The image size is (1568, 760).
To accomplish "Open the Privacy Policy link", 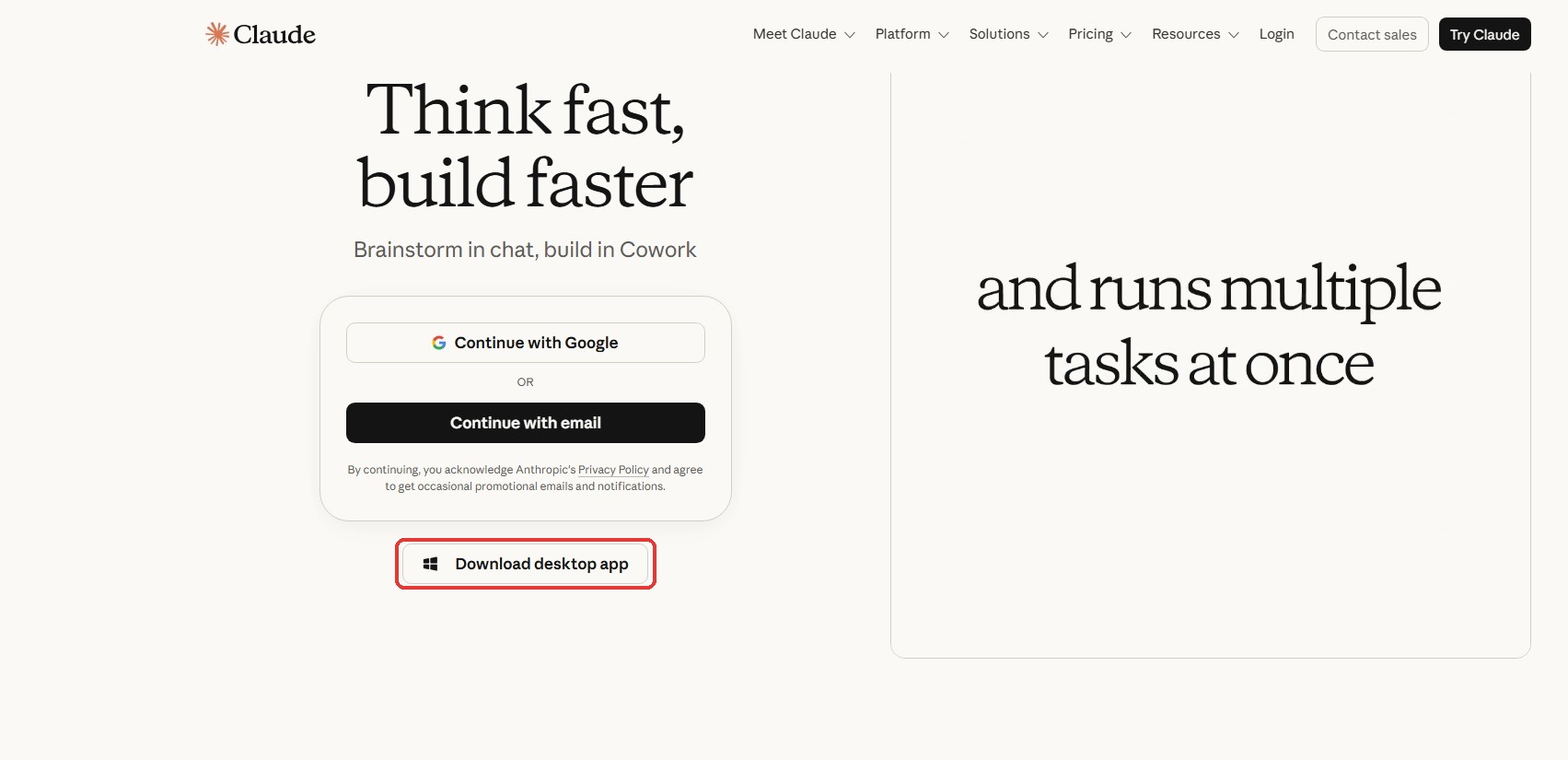I will coord(613,470).
